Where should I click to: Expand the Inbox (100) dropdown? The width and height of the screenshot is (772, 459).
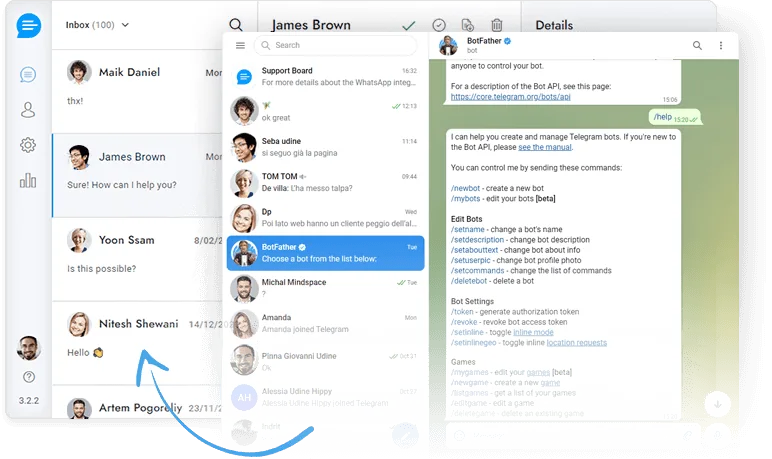(97, 25)
